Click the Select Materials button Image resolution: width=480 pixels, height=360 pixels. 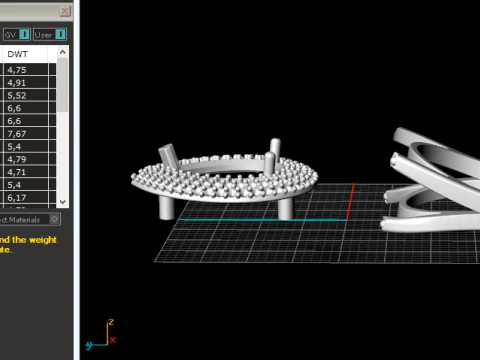click(29, 219)
